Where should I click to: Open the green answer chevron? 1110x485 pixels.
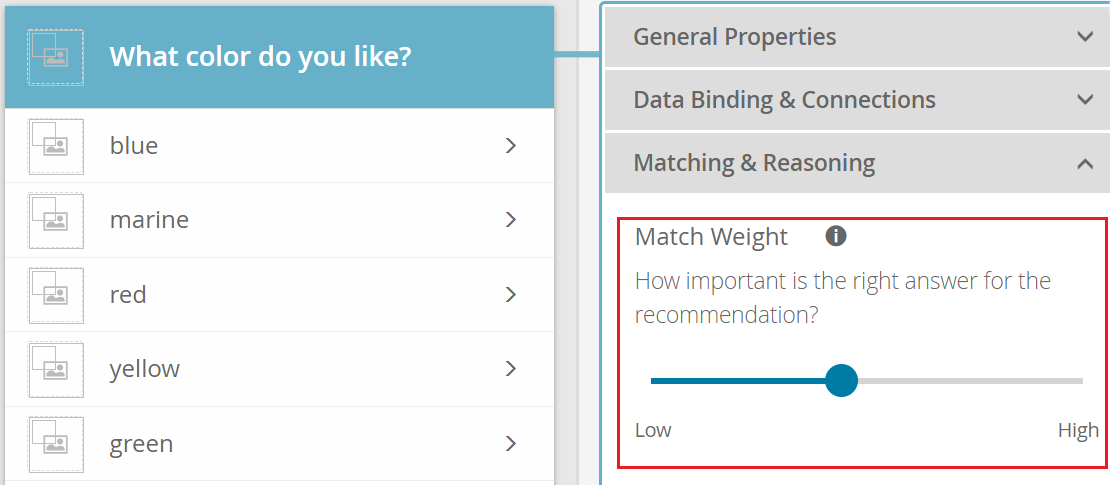pyautogui.click(x=511, y=444)
